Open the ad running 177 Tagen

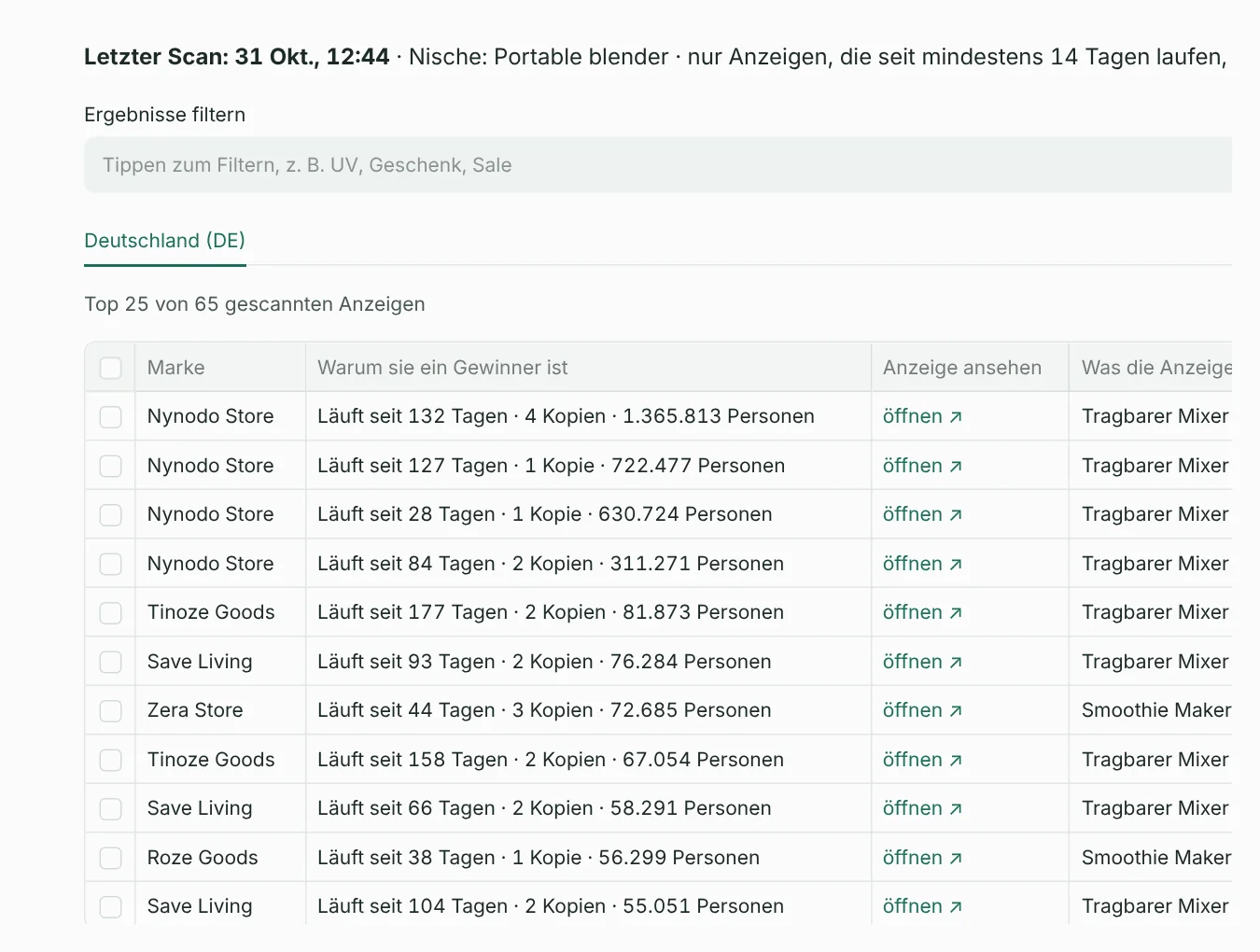pos(922,612)
